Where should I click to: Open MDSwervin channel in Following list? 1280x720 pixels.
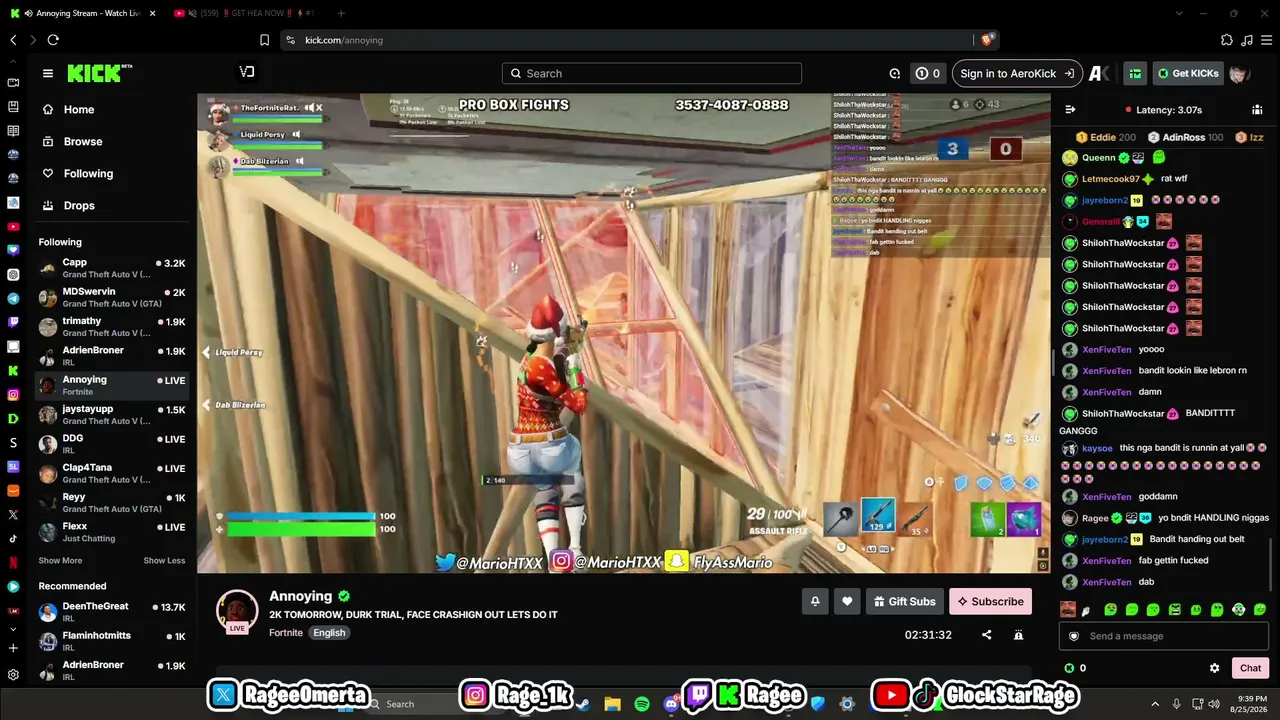point(112,297)
